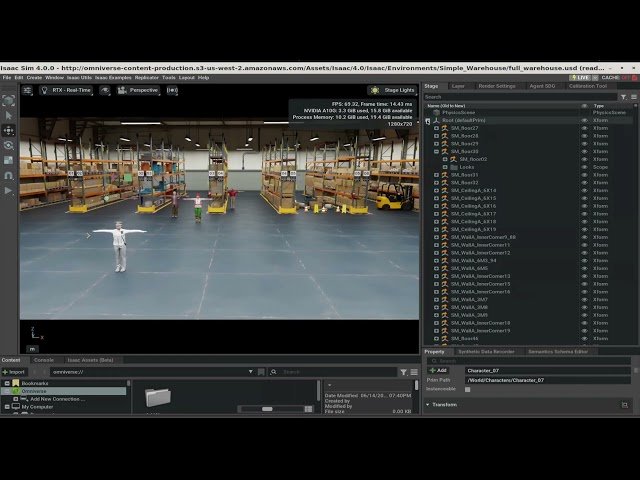The image size is (640, 480).
Task: Open the Create menu
Action: (34, 78)
